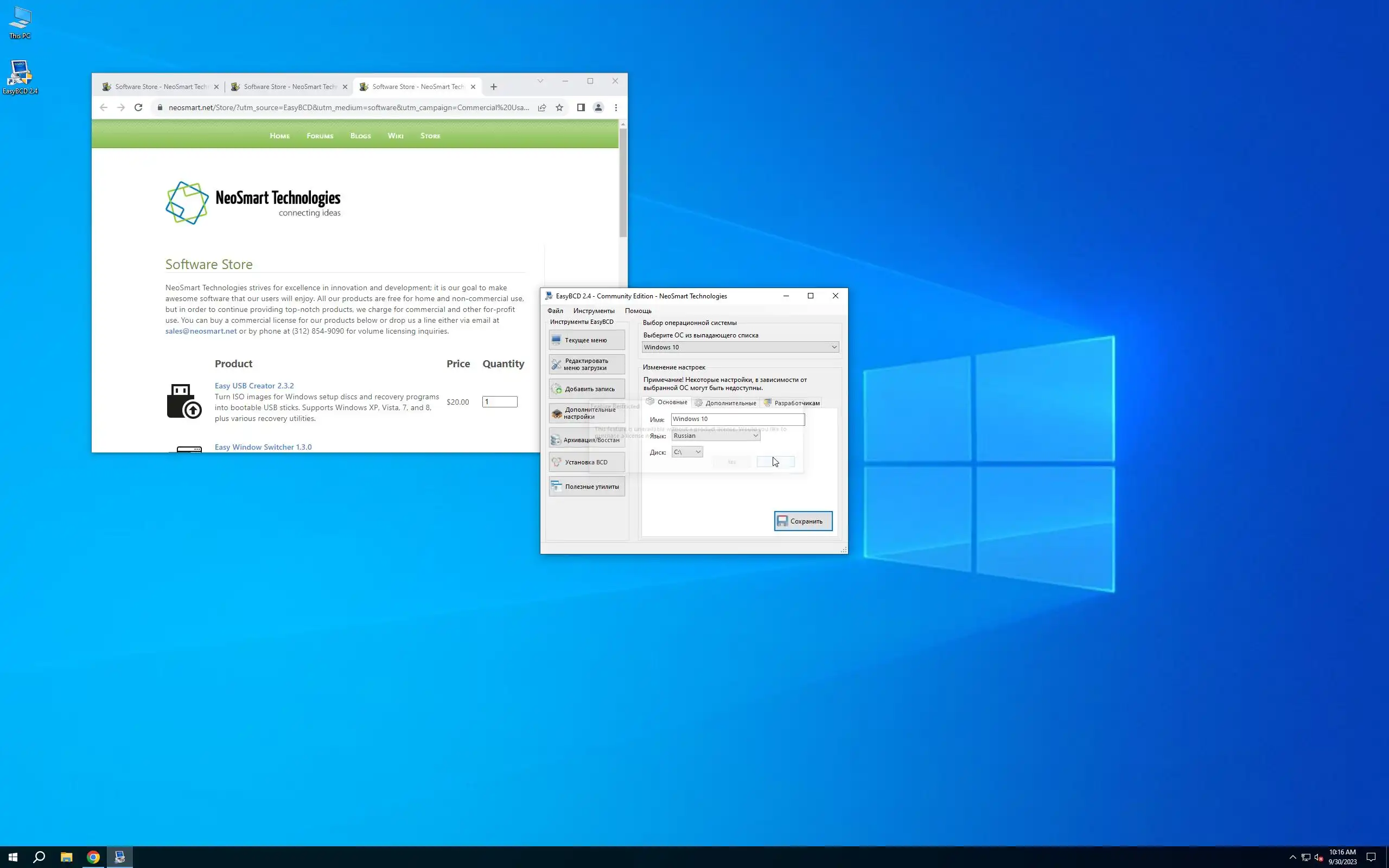
Task: Click the Добавить запись button
Action: click(x=587, y=389)
